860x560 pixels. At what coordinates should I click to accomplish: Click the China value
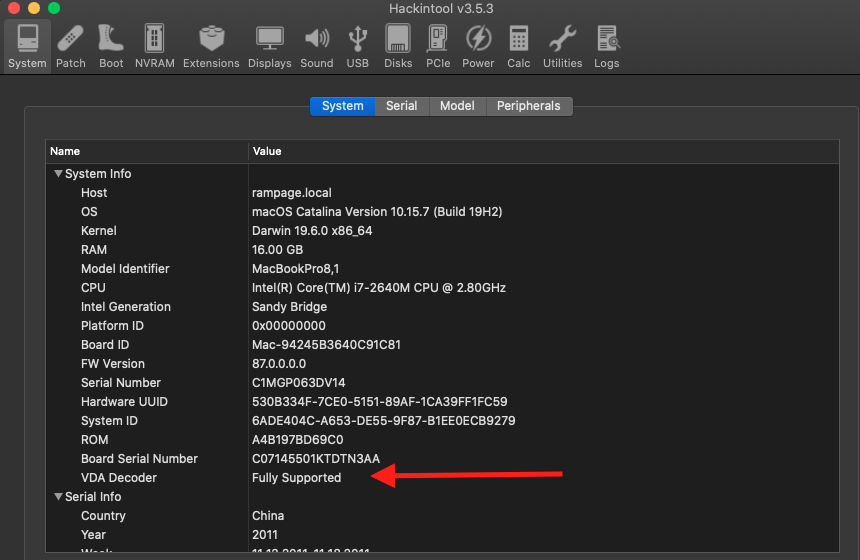(268, 516)
